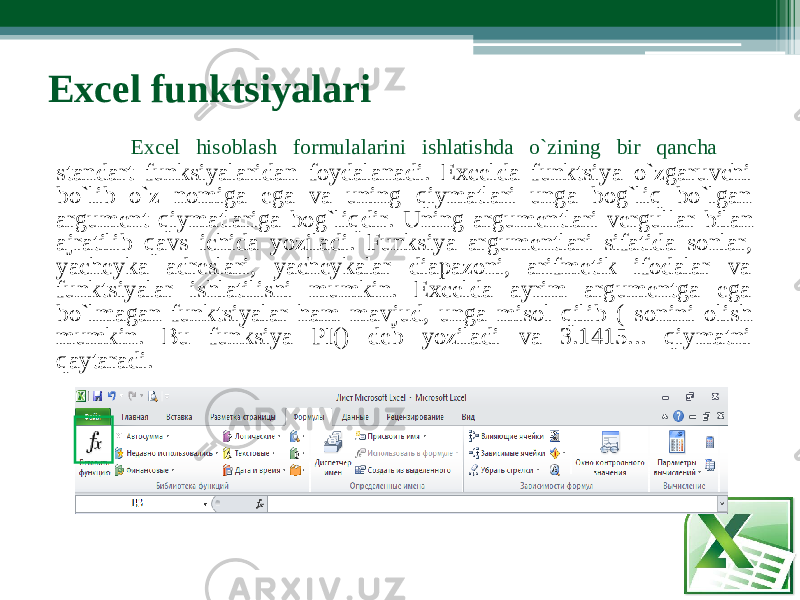Switch to the Данные tab

point(355,417)
